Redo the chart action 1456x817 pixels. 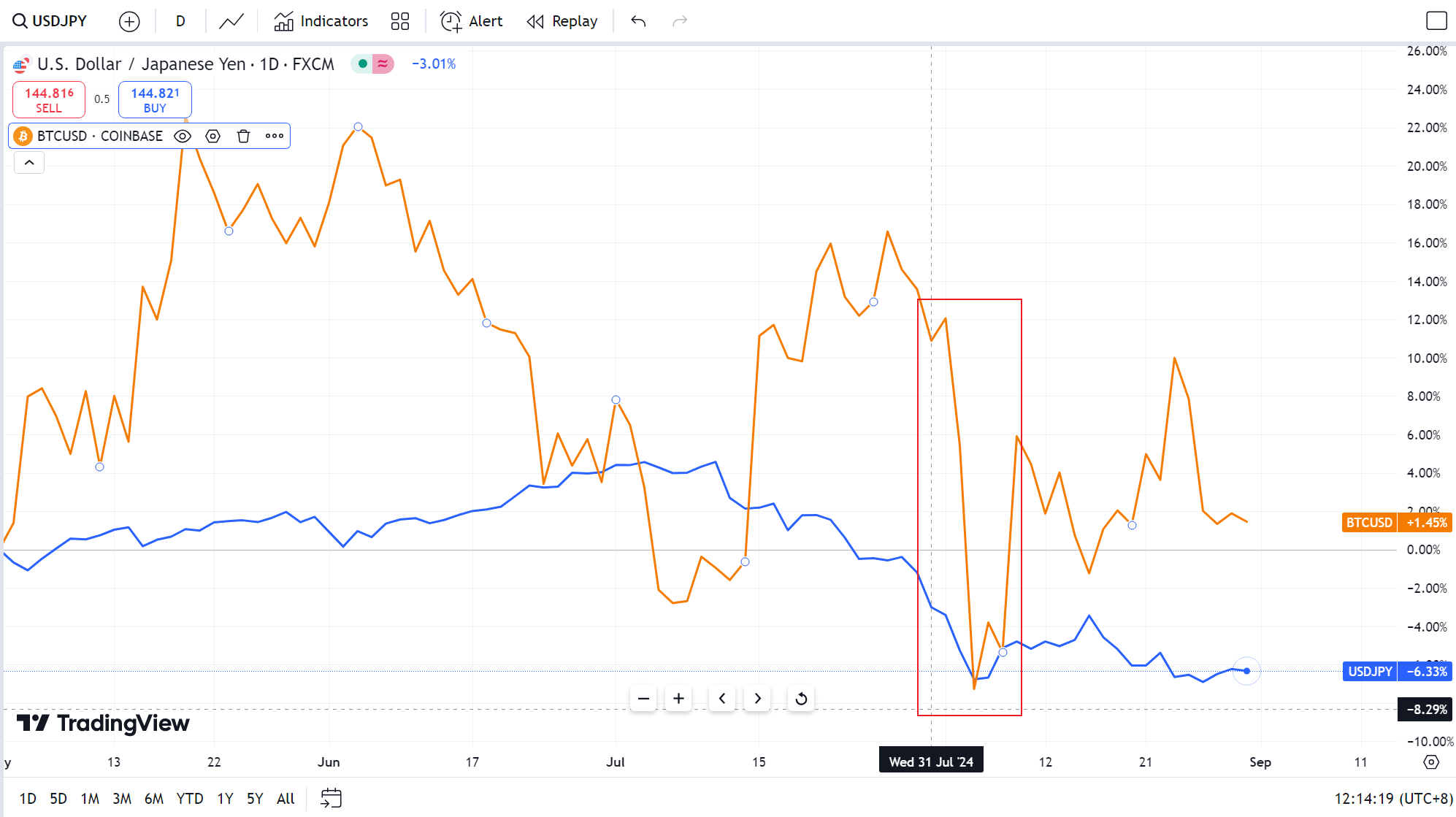pyautogui.click(x=680, y=21)
